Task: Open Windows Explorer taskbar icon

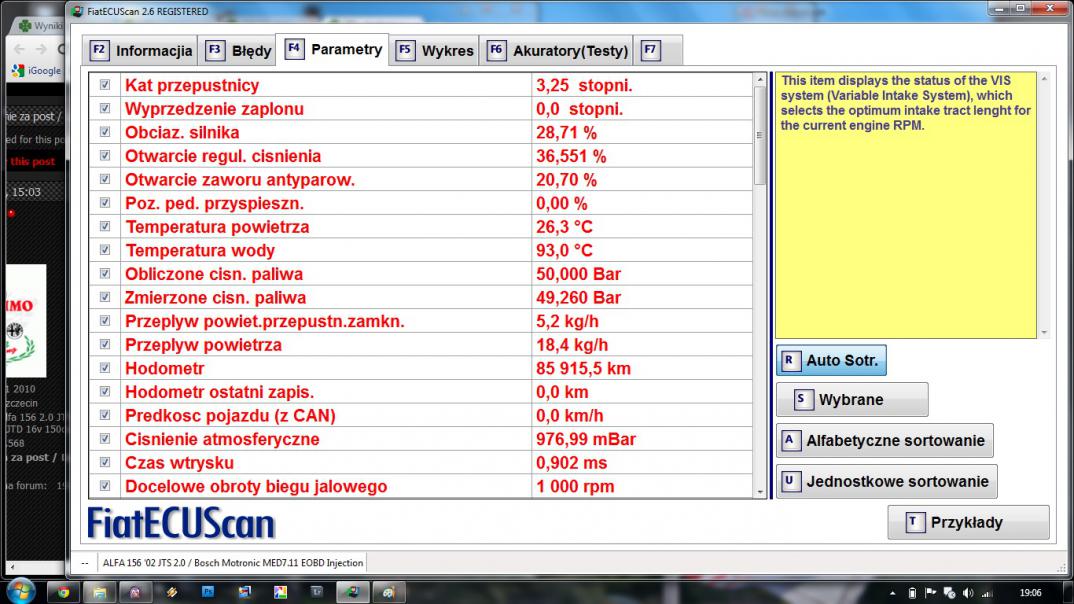Action: 99,592
